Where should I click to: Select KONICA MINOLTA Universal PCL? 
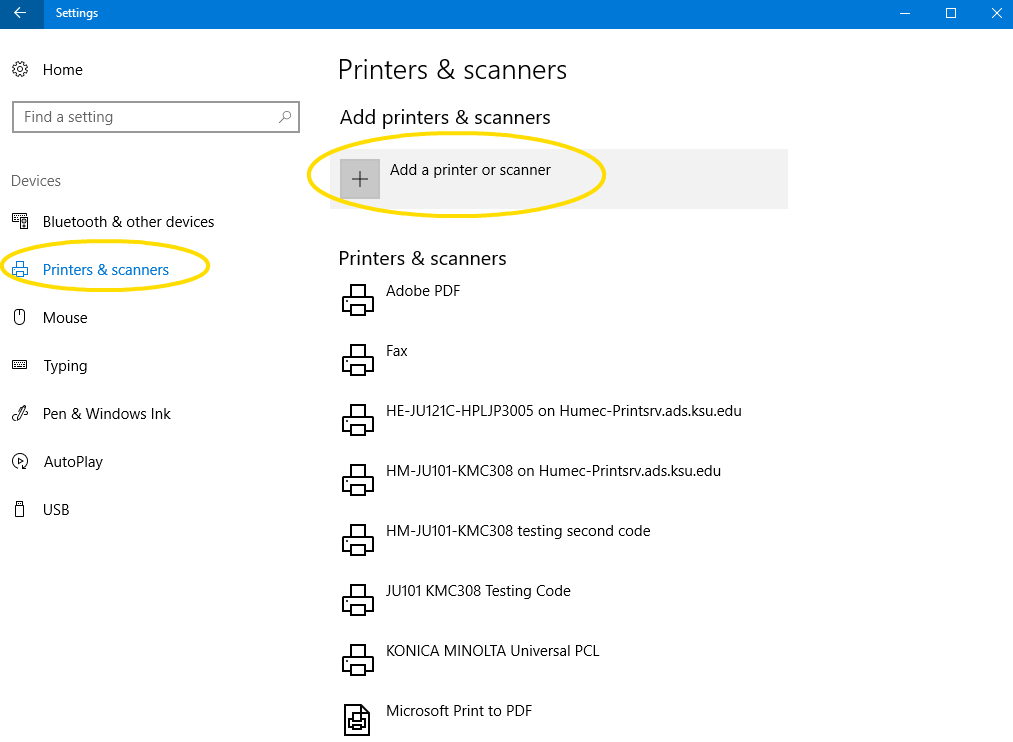point(492,650)
